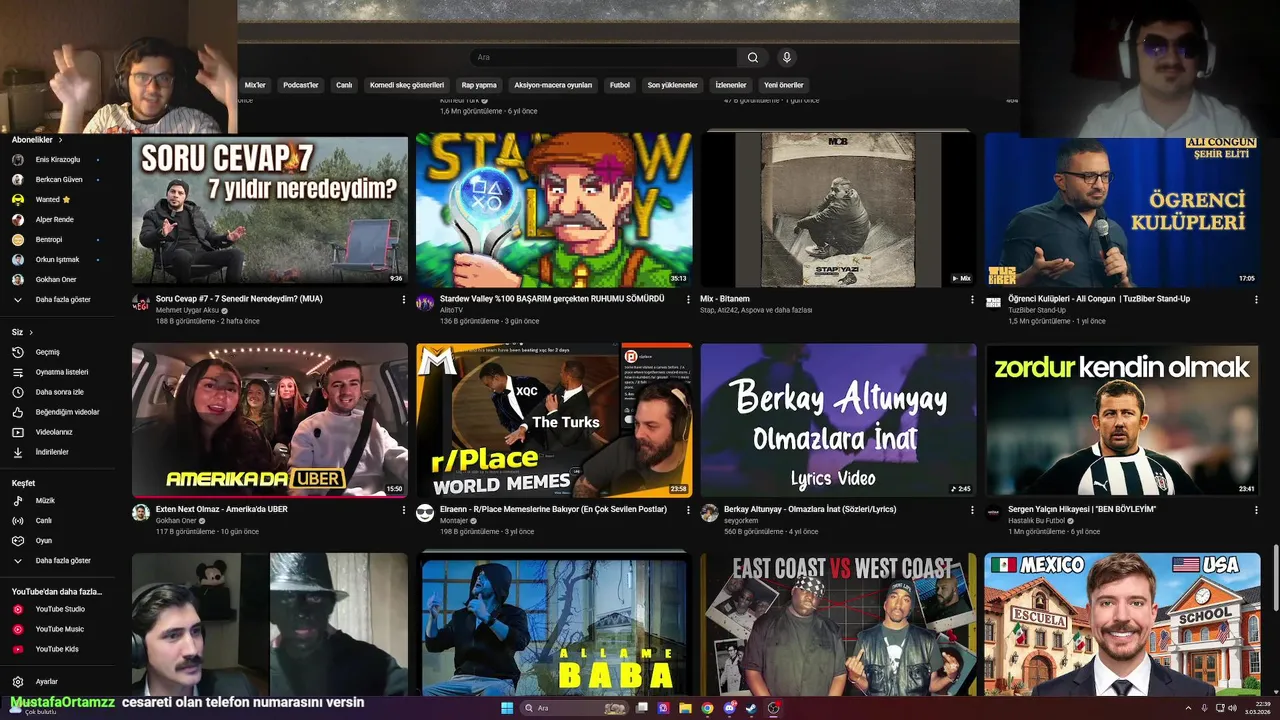Open Videolarınız in the sidebar
The height and width of the screenshot is (720, 1280).
coord(42,432)
